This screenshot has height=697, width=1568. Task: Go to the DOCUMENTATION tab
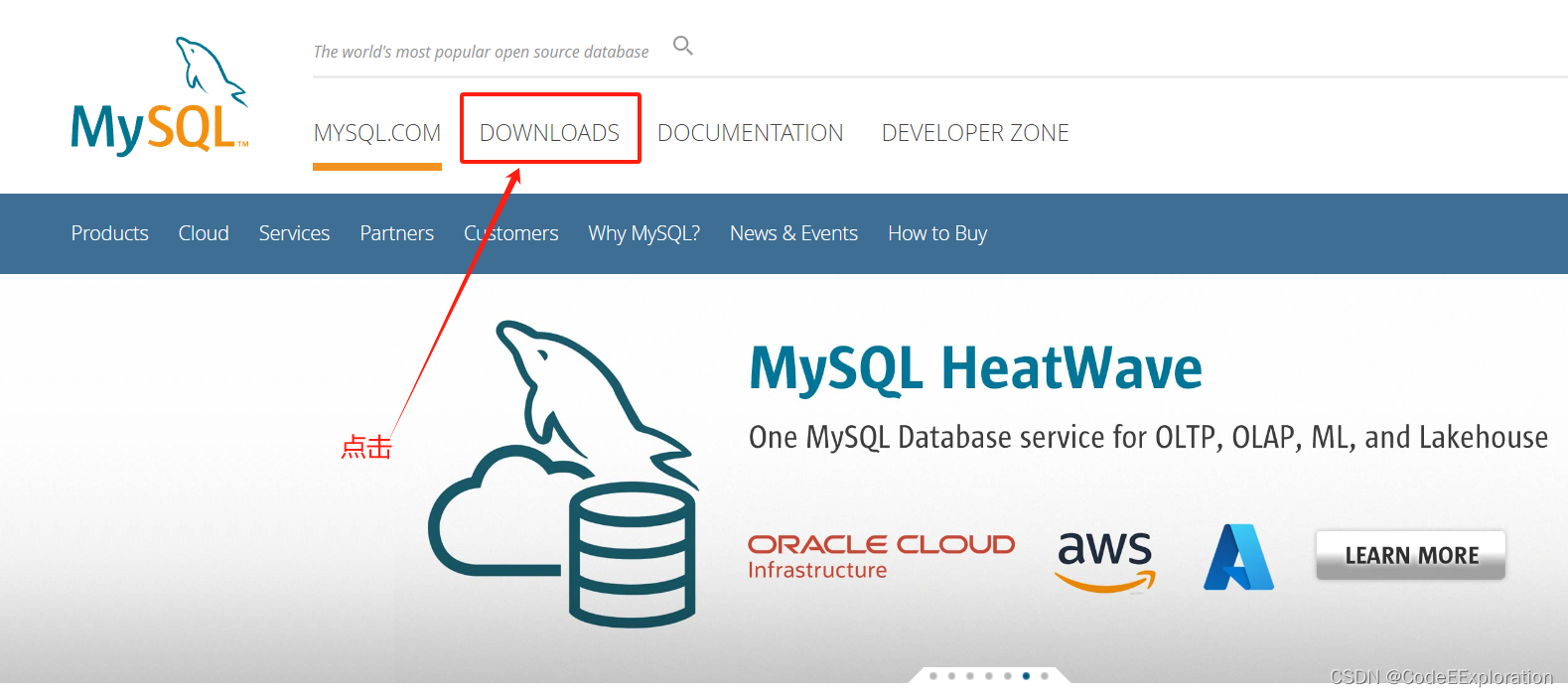click(750, 133)
